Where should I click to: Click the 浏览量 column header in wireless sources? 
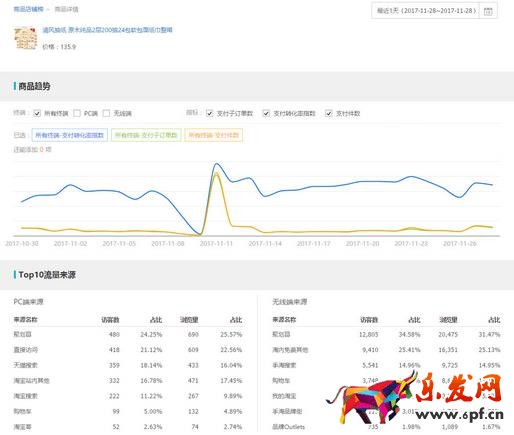[448, 320]
